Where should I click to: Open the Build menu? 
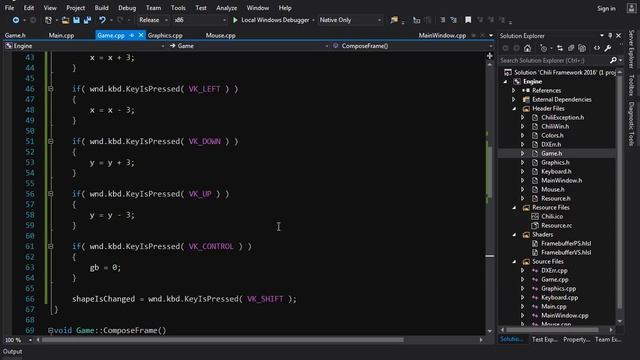[x=101, y=8]
